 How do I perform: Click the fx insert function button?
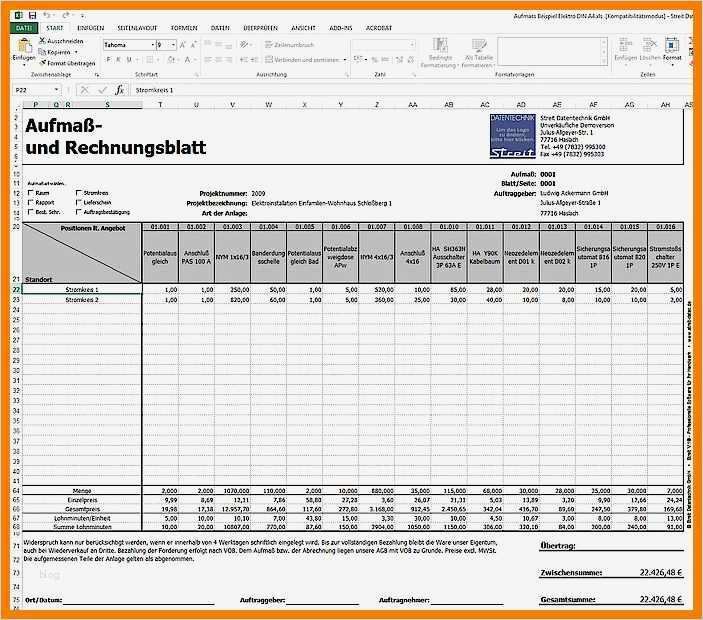(119, 90)
